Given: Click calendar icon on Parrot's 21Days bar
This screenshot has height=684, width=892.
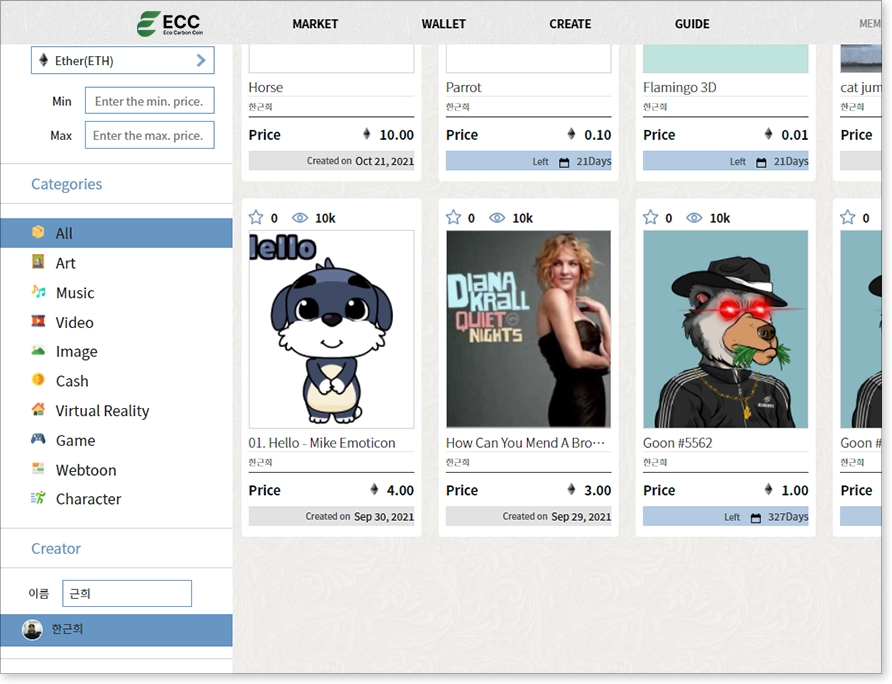Looking at the screenshot, I should (x=564, y=163).
